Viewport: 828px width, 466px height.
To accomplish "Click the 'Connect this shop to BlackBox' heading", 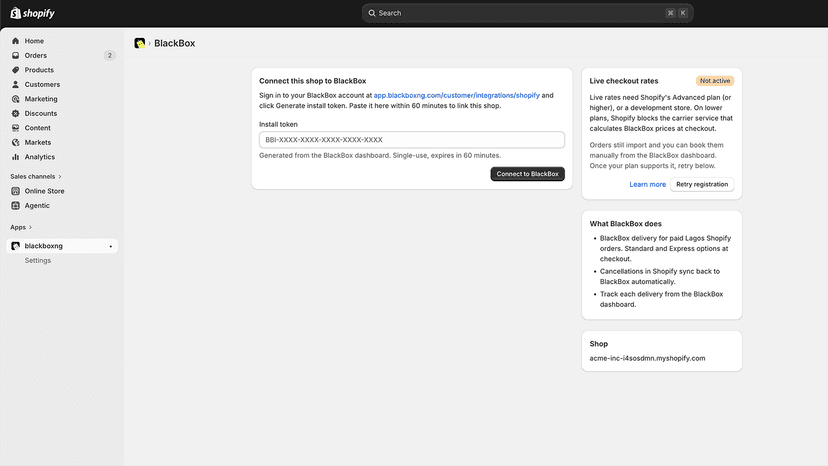I will (312, 81).
